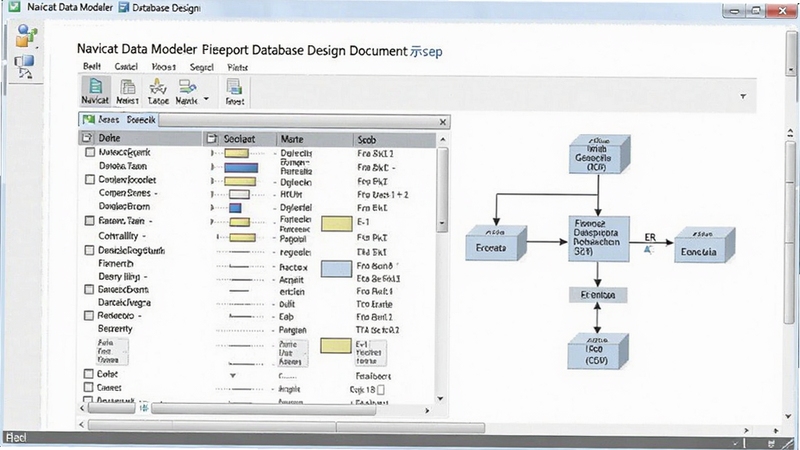Click the green icon on Aees Soeeik tab
Image resolution: width=800 pixels, height=450 pixels.
pos(89,119)
